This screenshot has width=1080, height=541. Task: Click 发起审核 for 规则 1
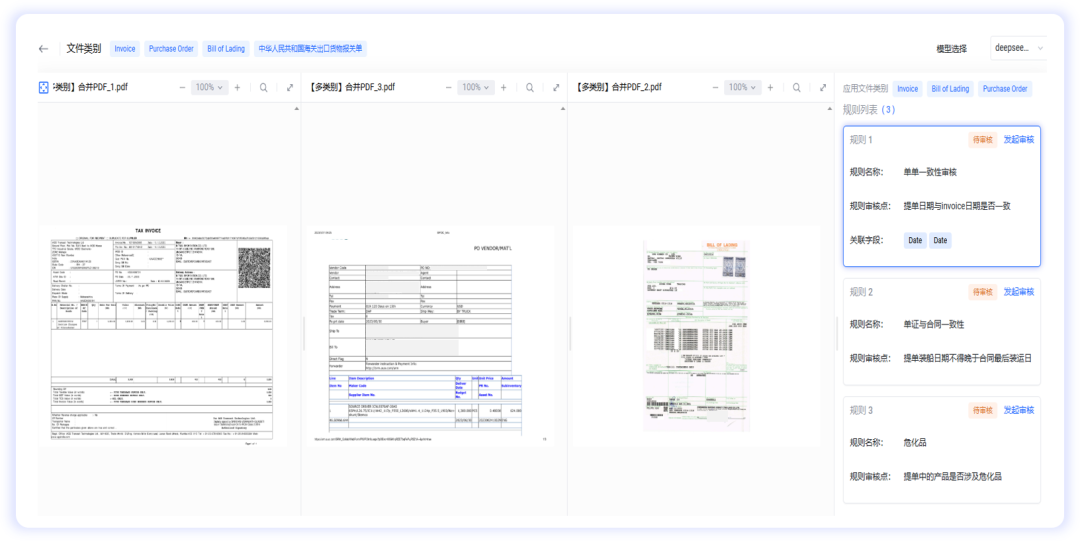(1018, 140)
